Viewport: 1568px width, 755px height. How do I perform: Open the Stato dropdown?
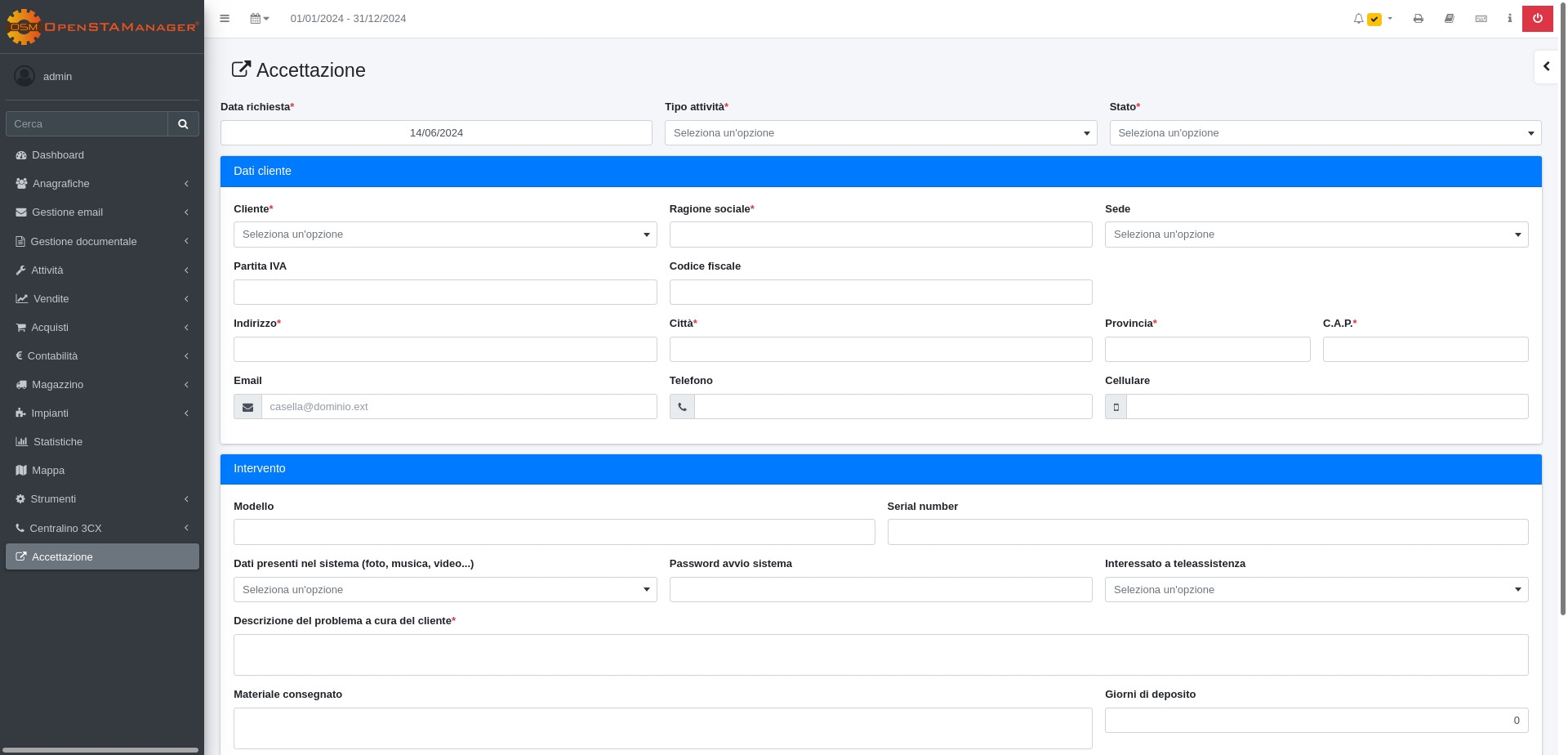click(x=1325, y=133)
